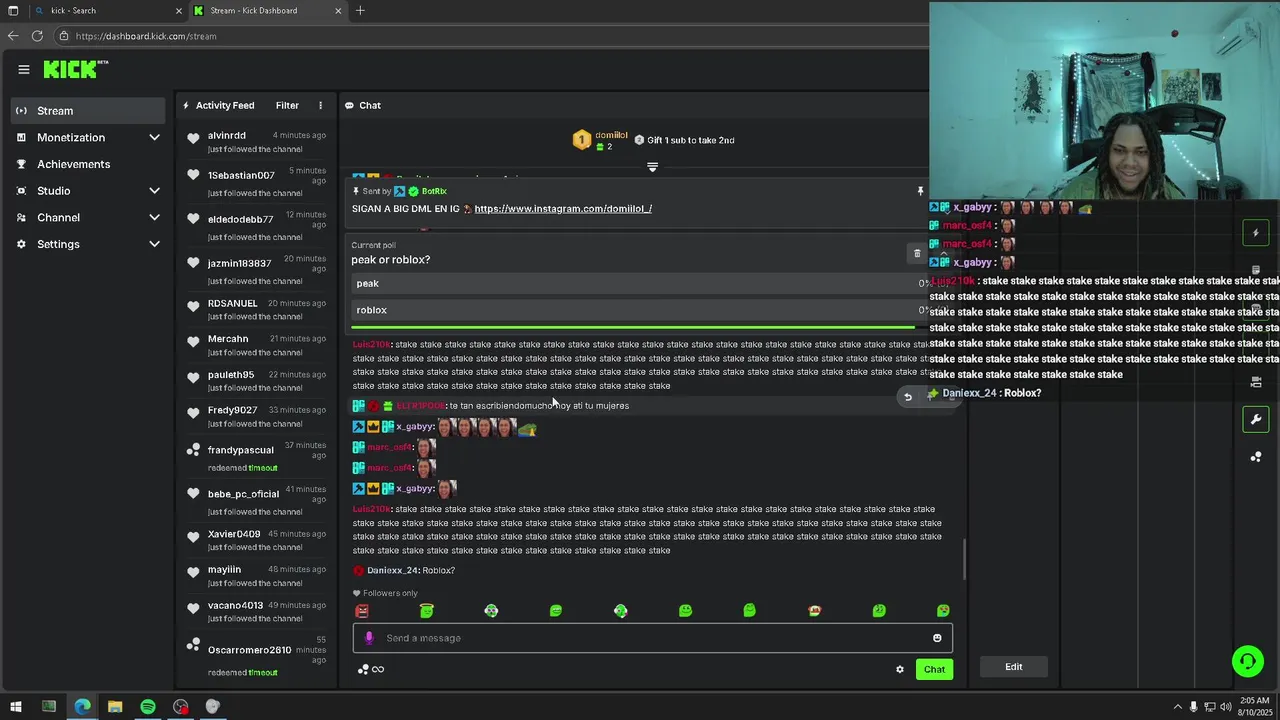Viewport: 1280px width, 720px height.
Task: Click the Windows Start button
Action: tap(15, 707)
